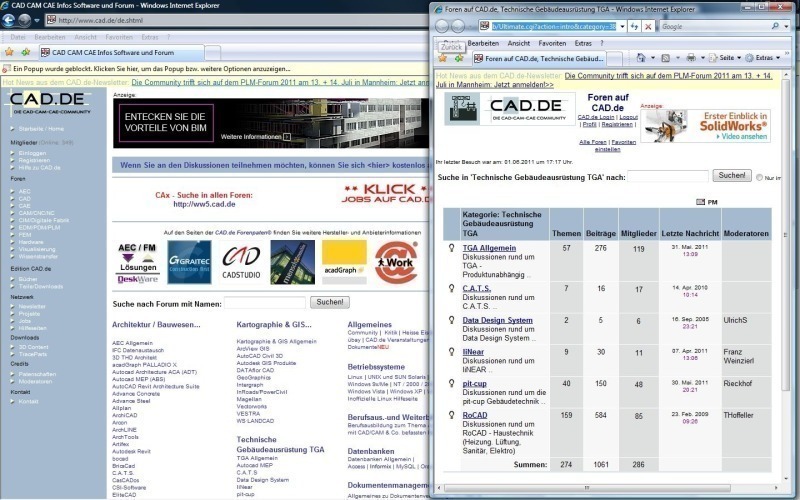
Task: Open Favoriten menu in the Foren window
Action: pyautogui.click(x=552, y=43)
